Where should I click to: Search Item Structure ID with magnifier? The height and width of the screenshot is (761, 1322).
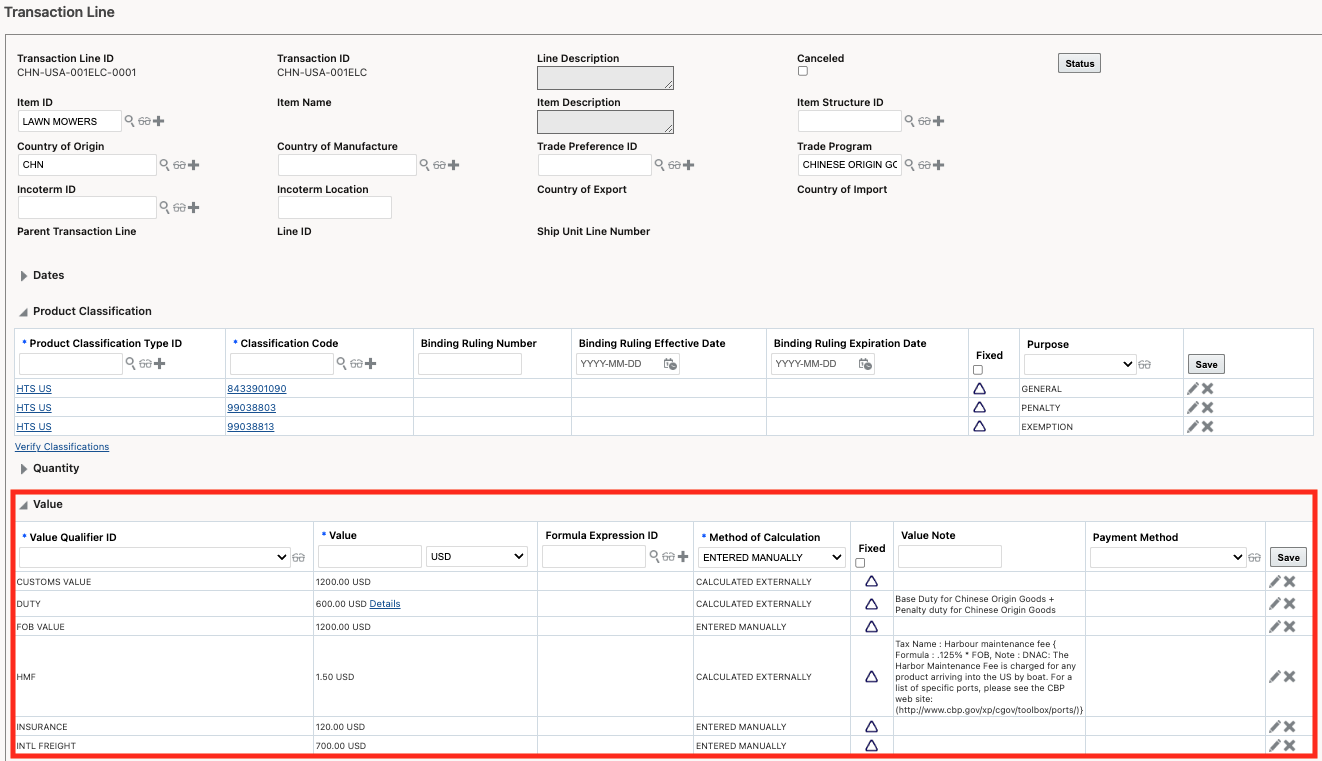tap(909, 121)
